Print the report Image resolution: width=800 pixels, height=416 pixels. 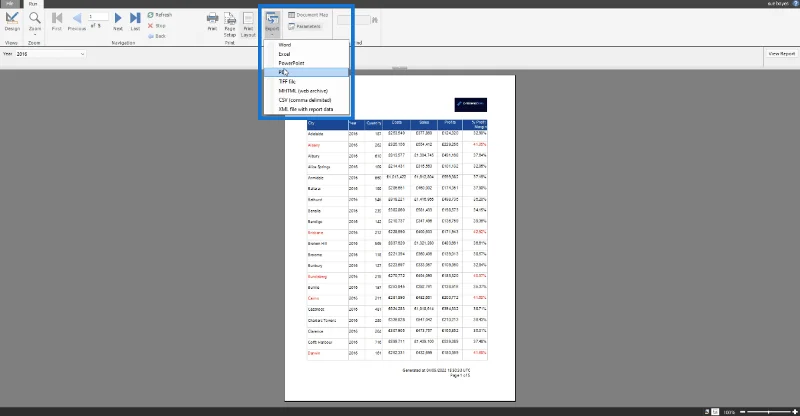[x=212, y=21]
